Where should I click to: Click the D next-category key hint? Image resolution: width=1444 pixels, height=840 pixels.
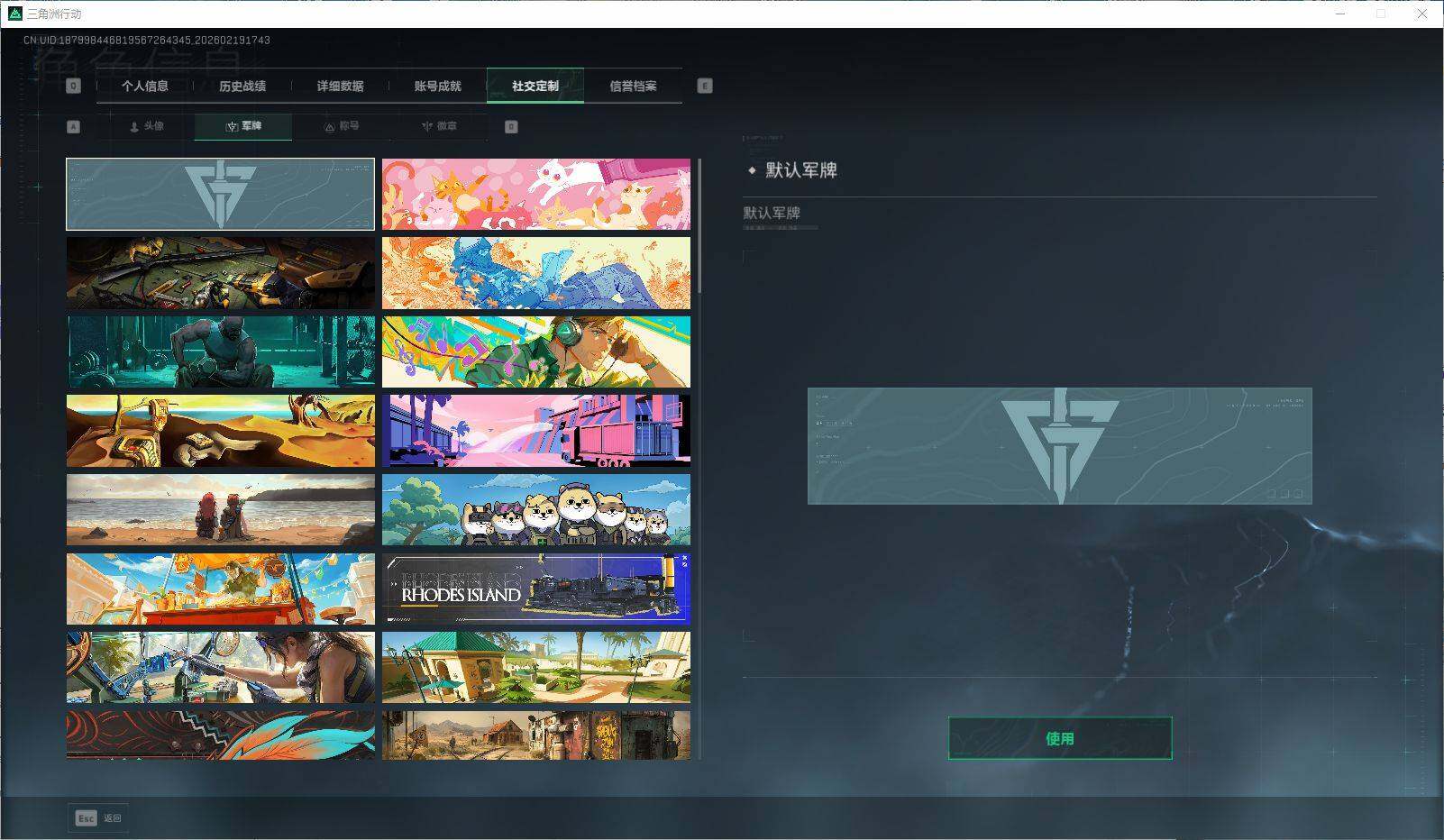511,127
